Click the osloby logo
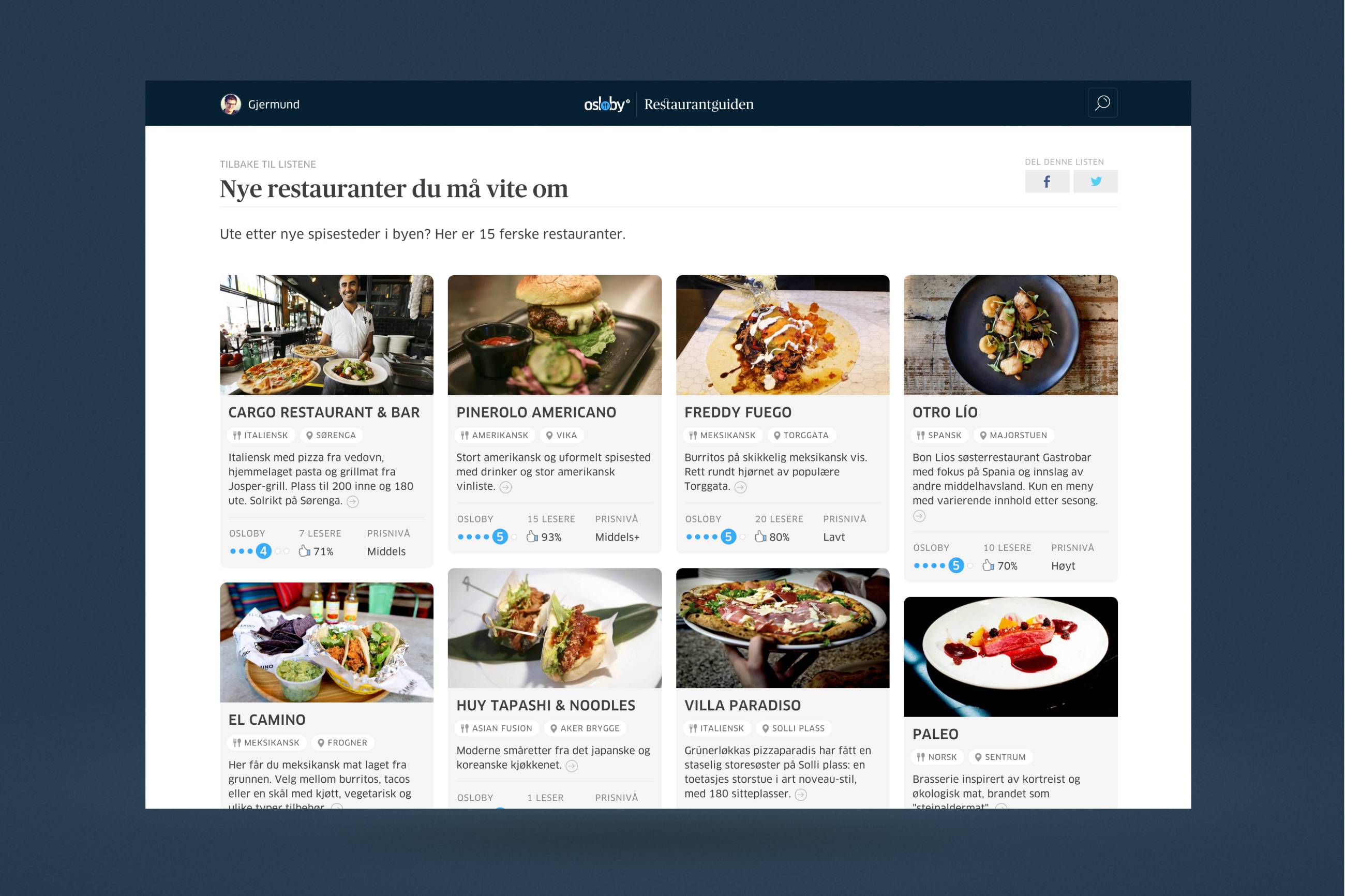 click(606, 104)
